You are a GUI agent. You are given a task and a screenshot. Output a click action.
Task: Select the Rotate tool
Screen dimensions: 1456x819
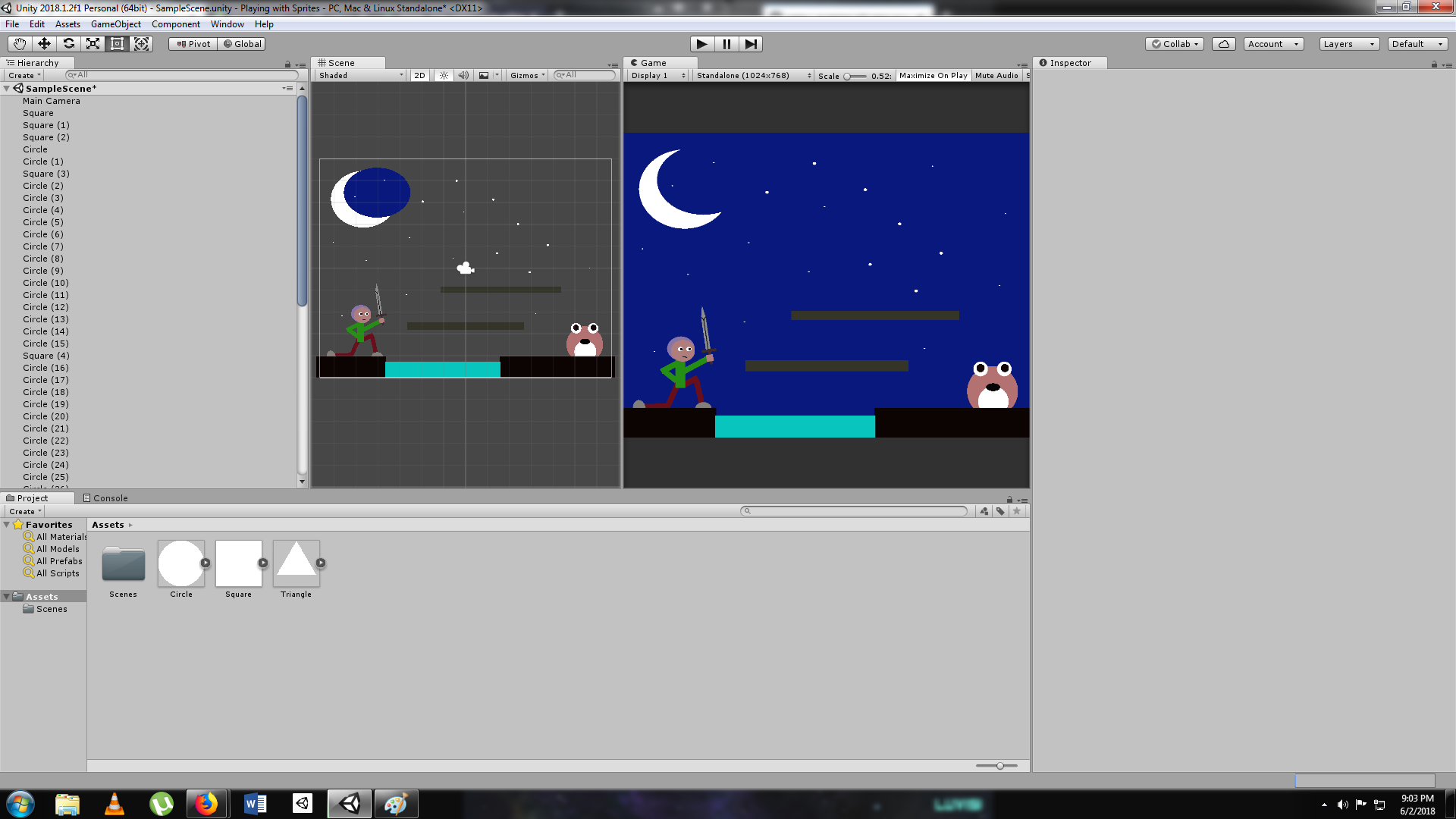[68, 44]
